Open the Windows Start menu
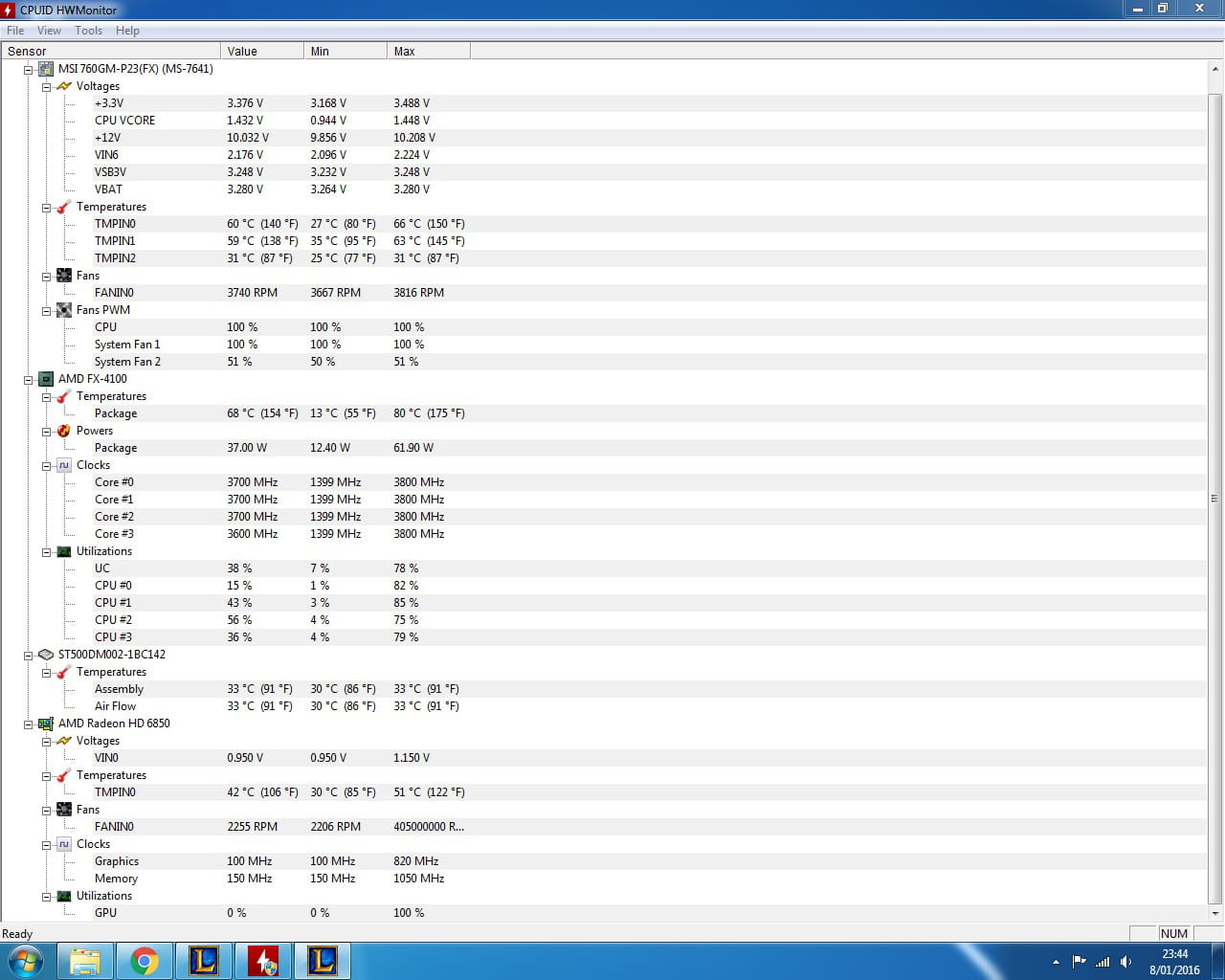The image size is (1225, 980). coord(26,961)
